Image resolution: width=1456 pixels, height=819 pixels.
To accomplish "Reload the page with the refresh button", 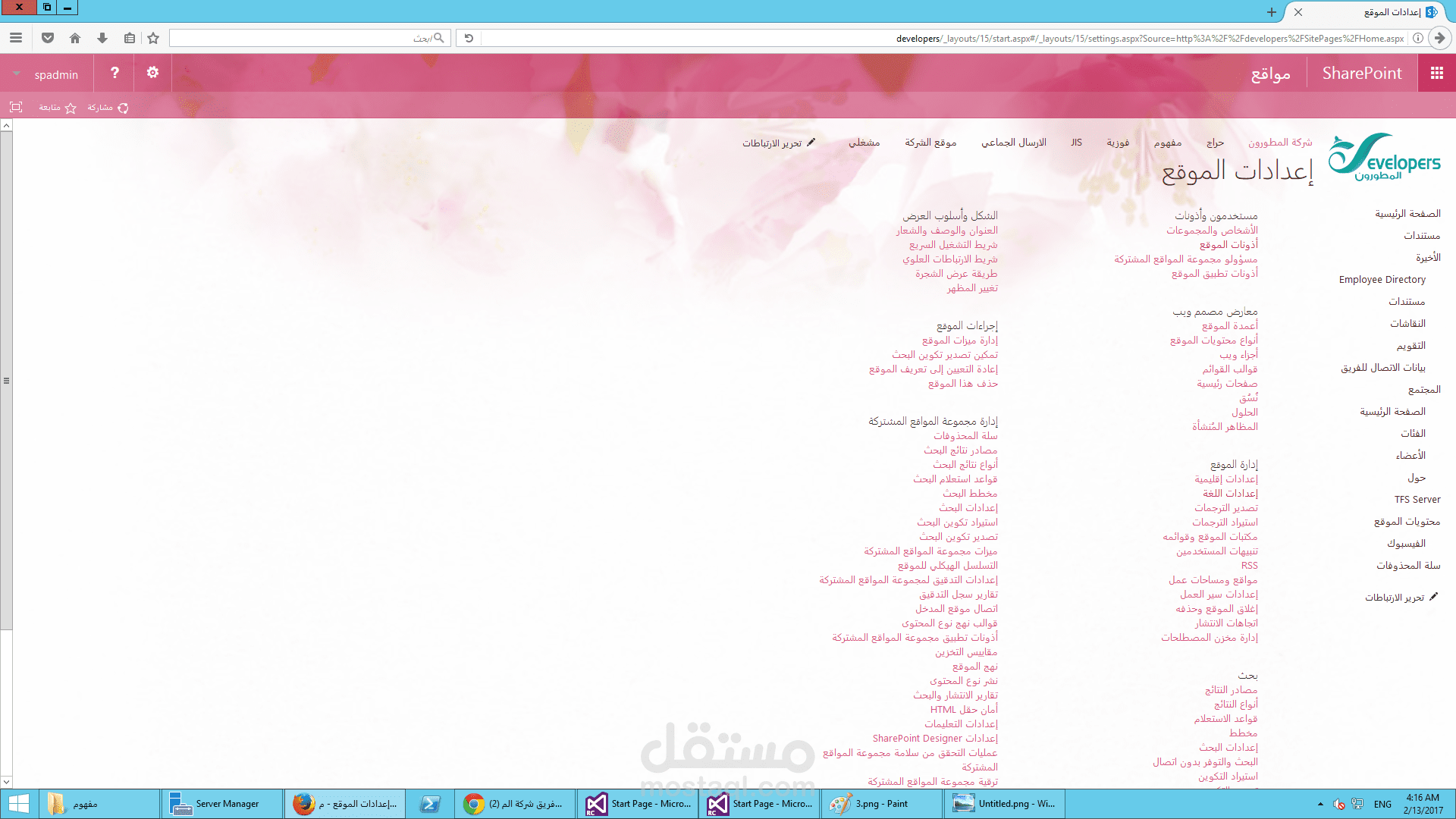I will click(x=469, y=38).
